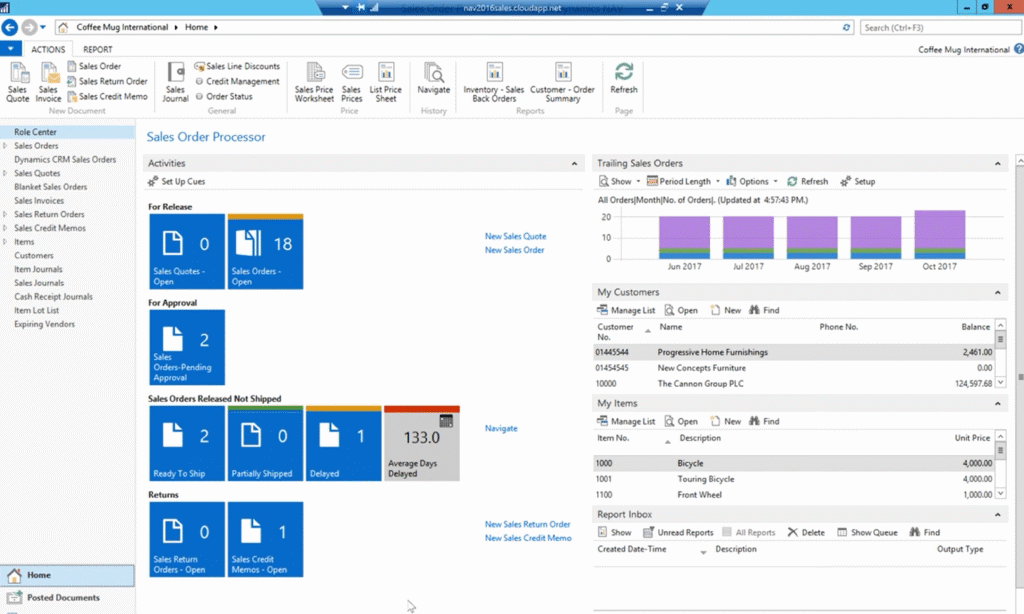The height and width of the screenshot is (614, 1024).
Task: Open the Sales Price Worksheet
Action: click(x=314, y=82)
